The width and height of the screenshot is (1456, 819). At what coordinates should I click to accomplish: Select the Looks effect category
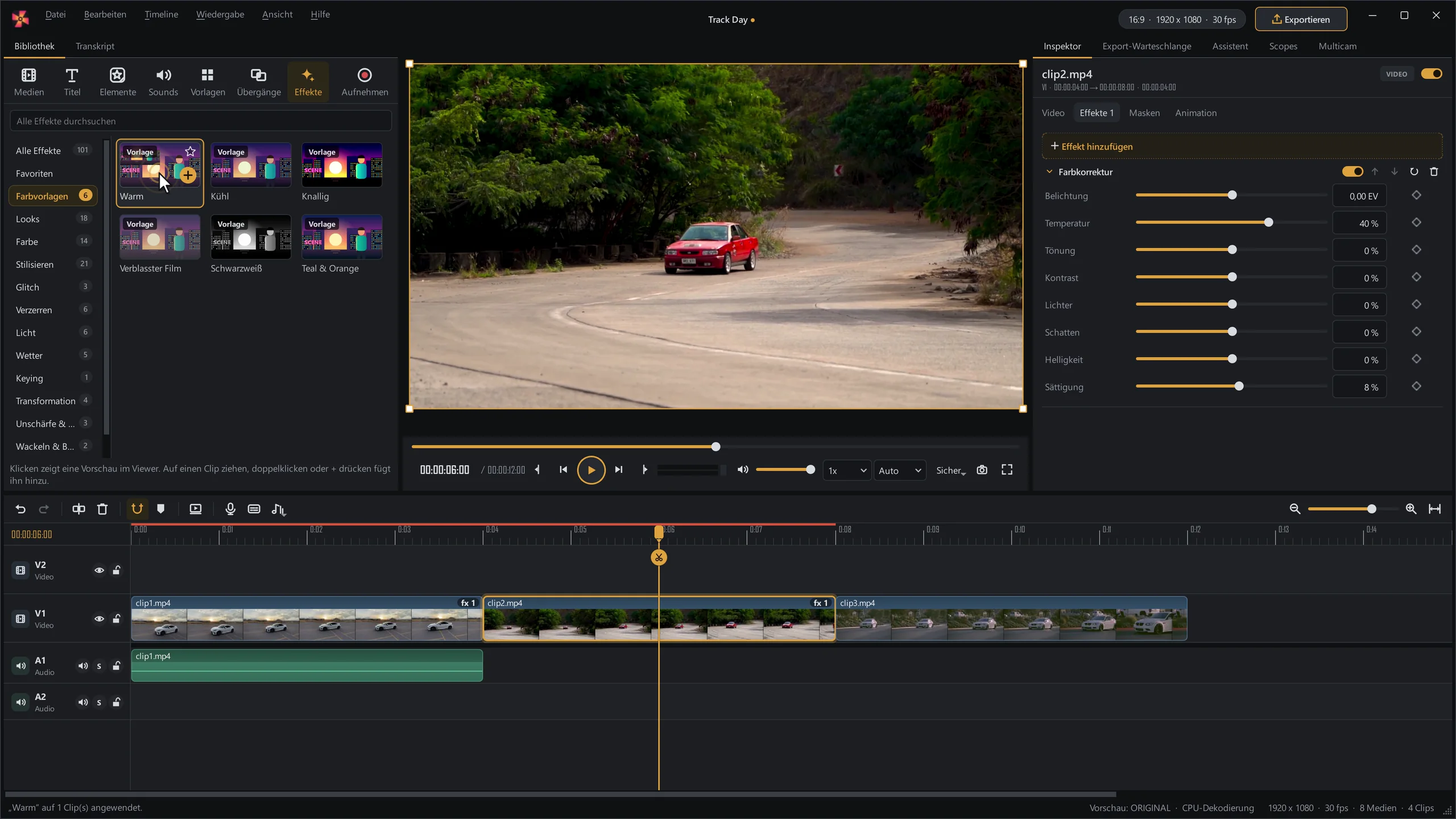click(53, 219)
